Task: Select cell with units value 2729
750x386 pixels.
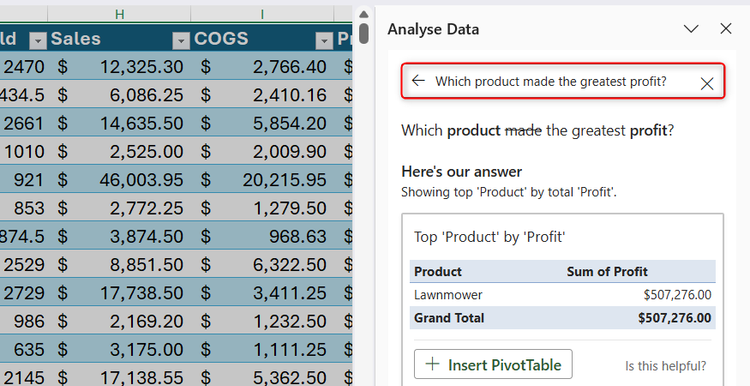Action: [x=23, y=292]
